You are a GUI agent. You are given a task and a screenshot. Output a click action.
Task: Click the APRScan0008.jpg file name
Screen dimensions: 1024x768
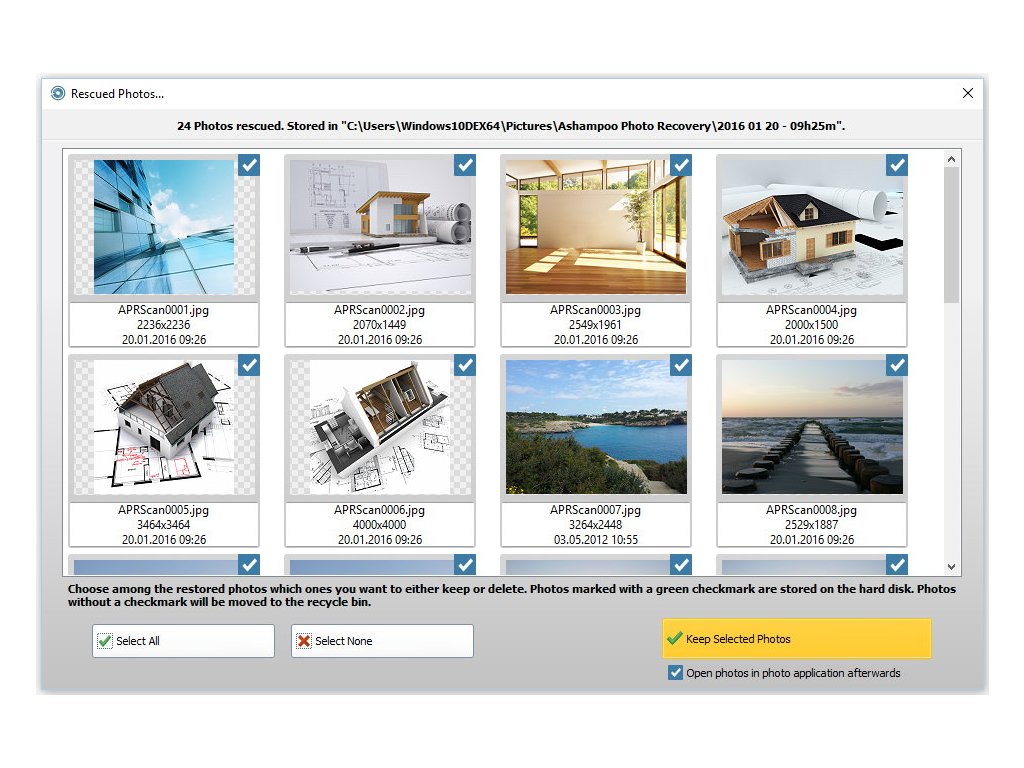coord(812,510)
